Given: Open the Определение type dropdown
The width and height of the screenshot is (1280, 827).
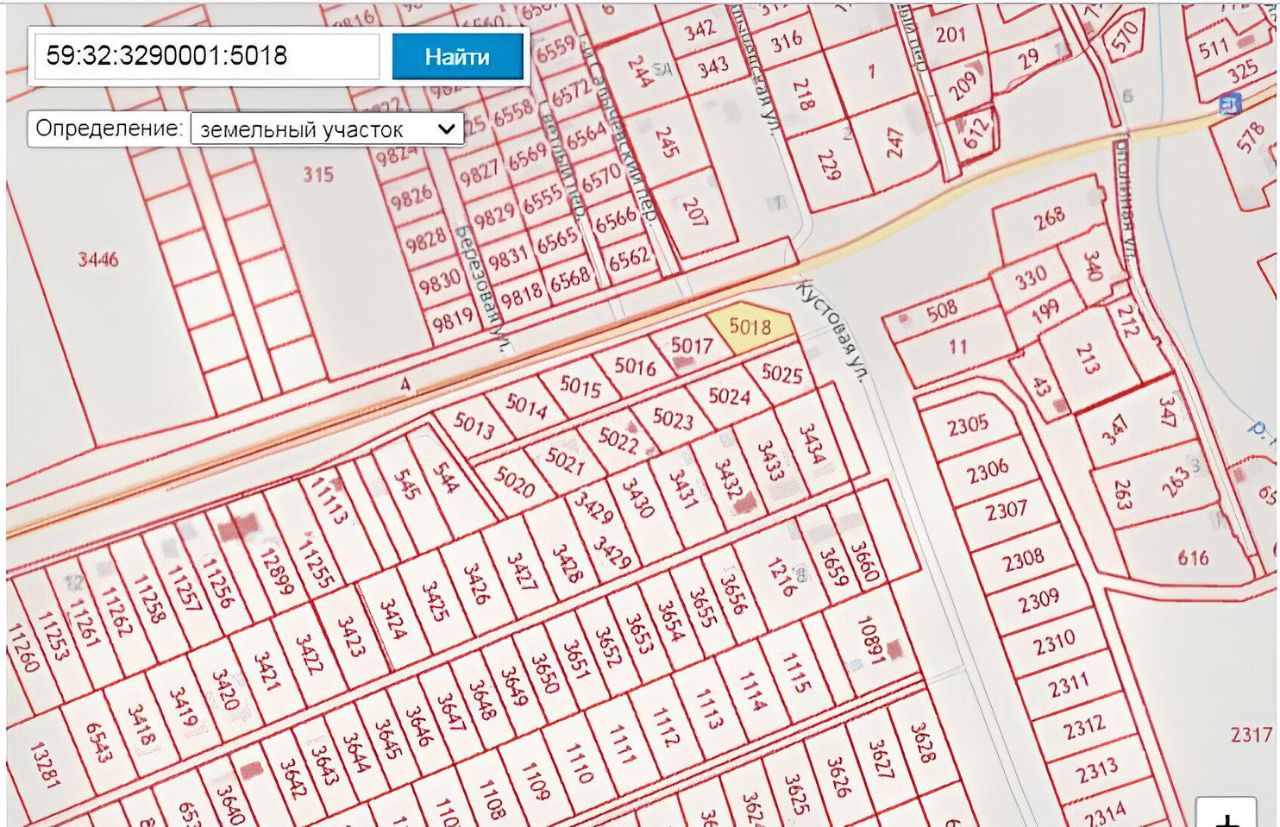Looking at the screenshot, I should pyautogui.click(x=326, y=129).
